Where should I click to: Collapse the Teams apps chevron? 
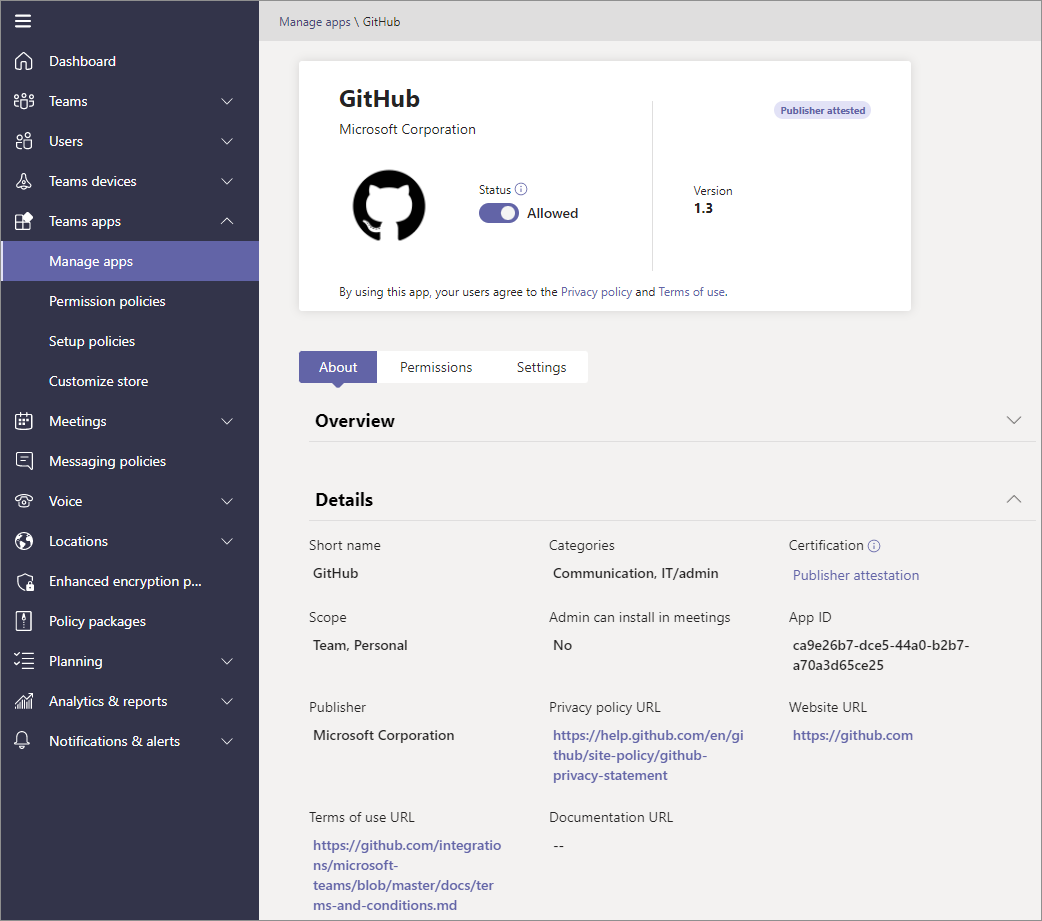pyautogui.click(x=227, y=221)
